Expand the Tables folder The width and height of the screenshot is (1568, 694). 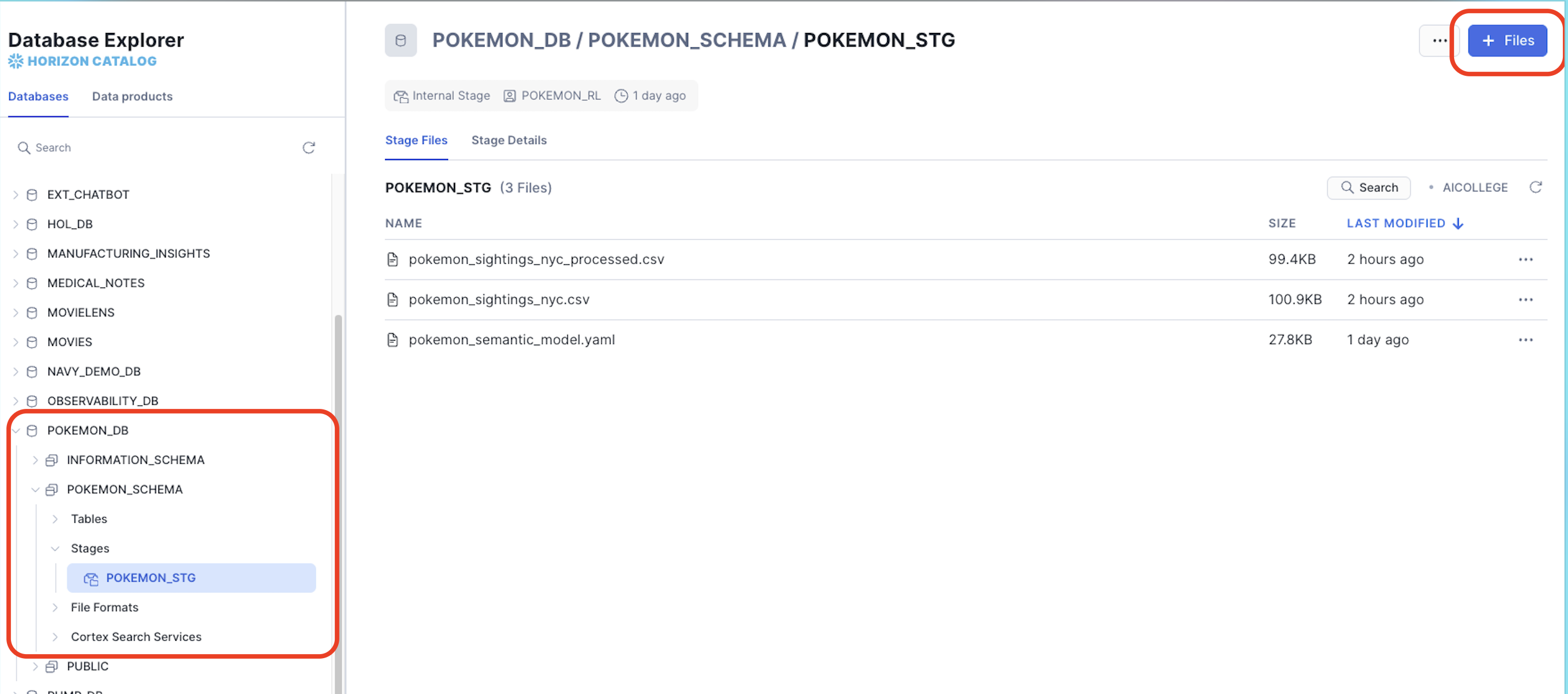(x=56, y=519)
